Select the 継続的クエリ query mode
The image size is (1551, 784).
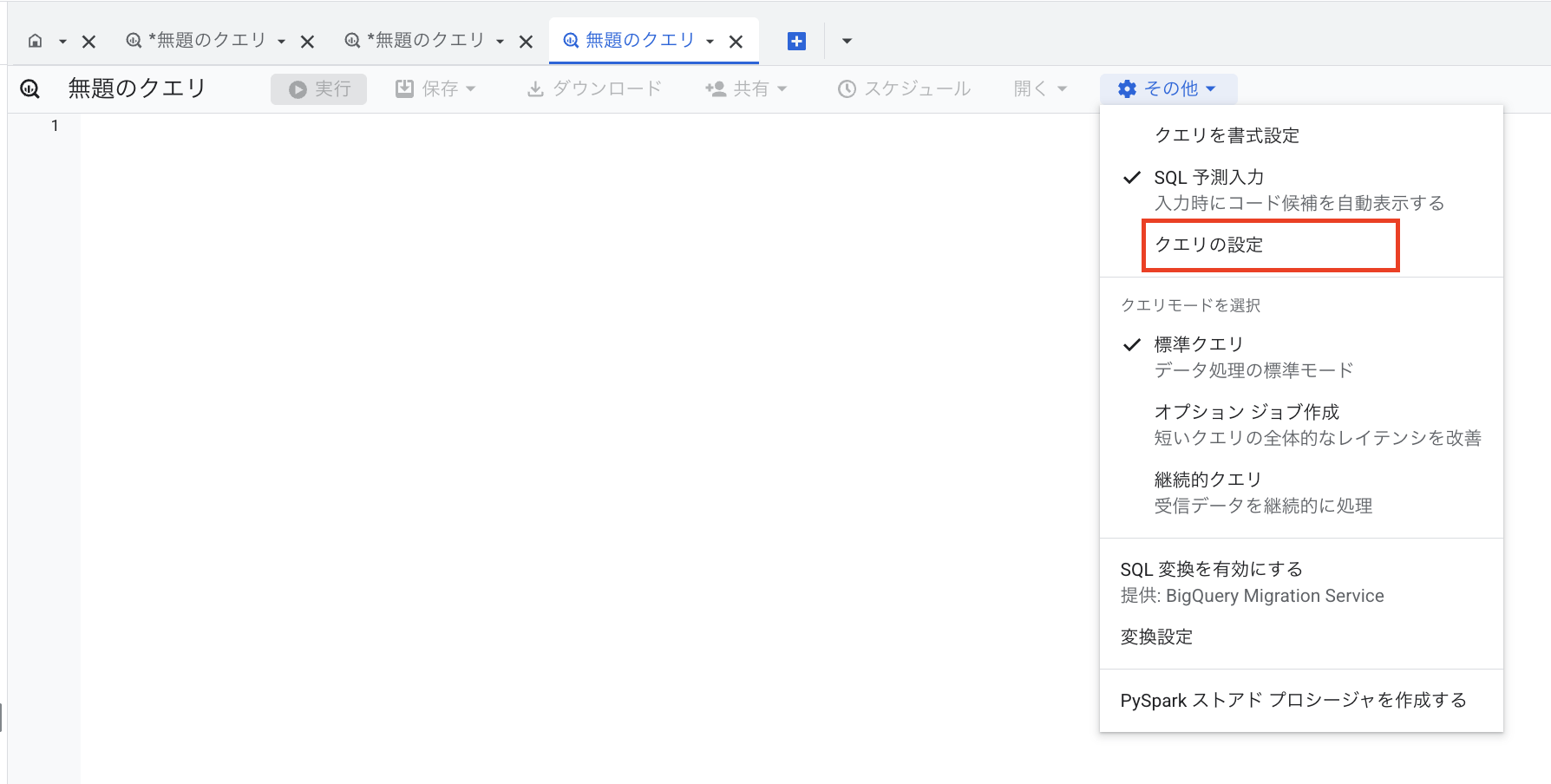click(1209, 479)
